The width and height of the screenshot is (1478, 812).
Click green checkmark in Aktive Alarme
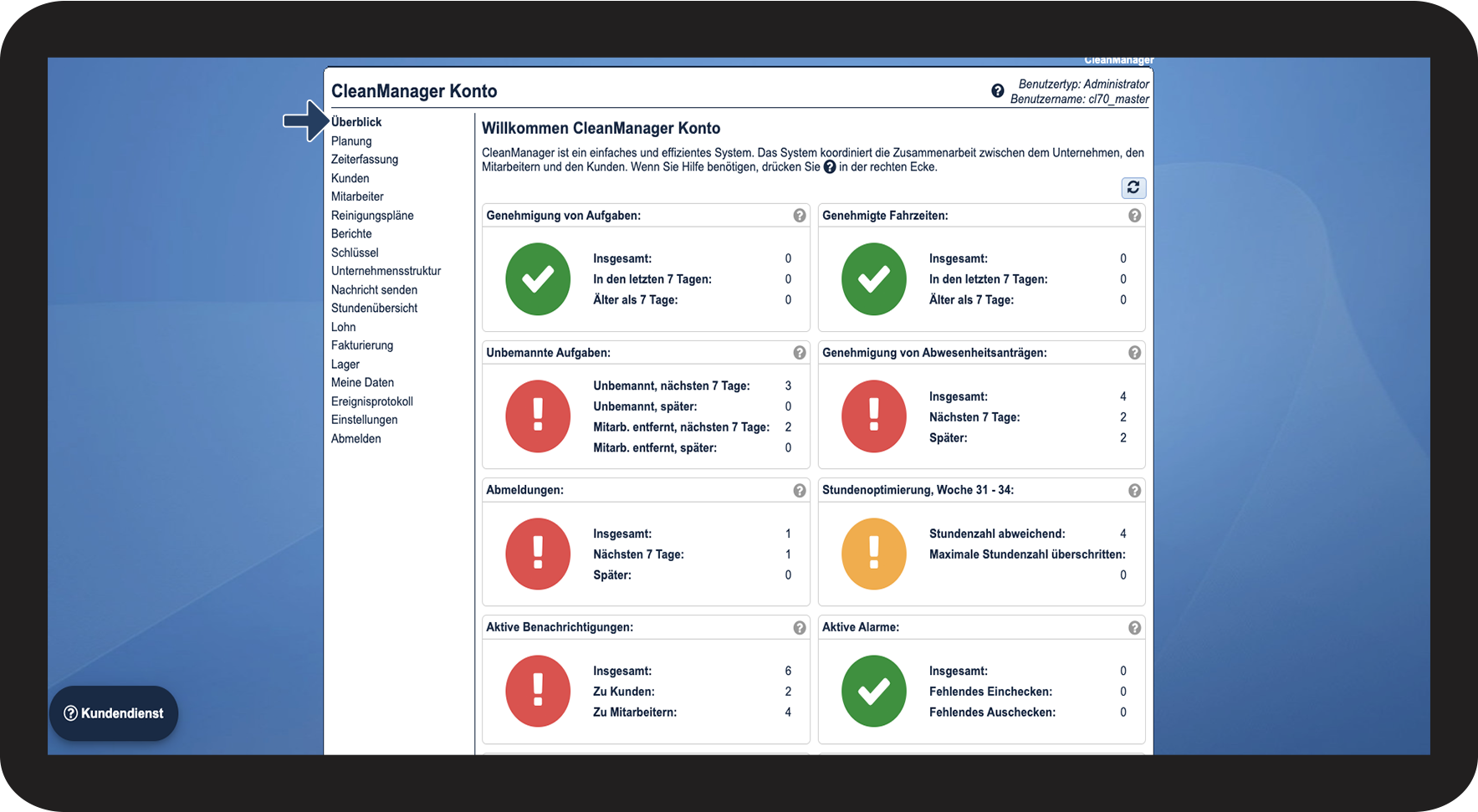point(874,691)
